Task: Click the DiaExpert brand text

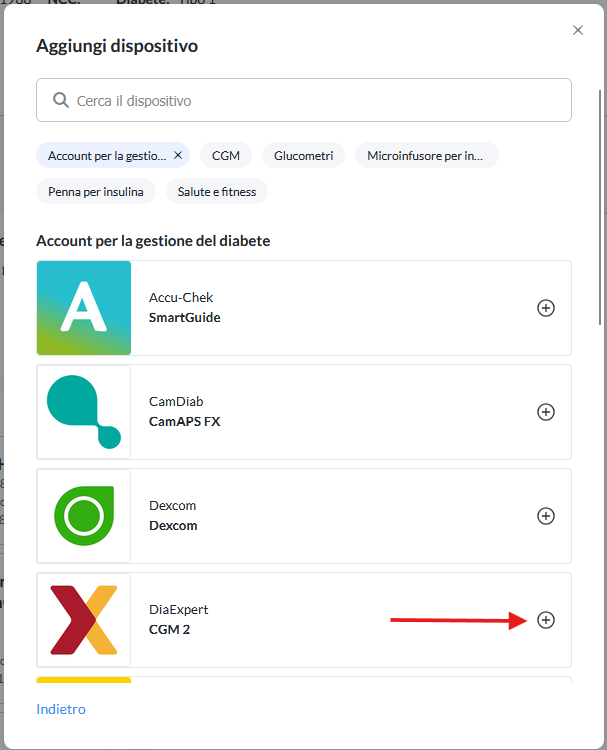Action: coord(178,609)
